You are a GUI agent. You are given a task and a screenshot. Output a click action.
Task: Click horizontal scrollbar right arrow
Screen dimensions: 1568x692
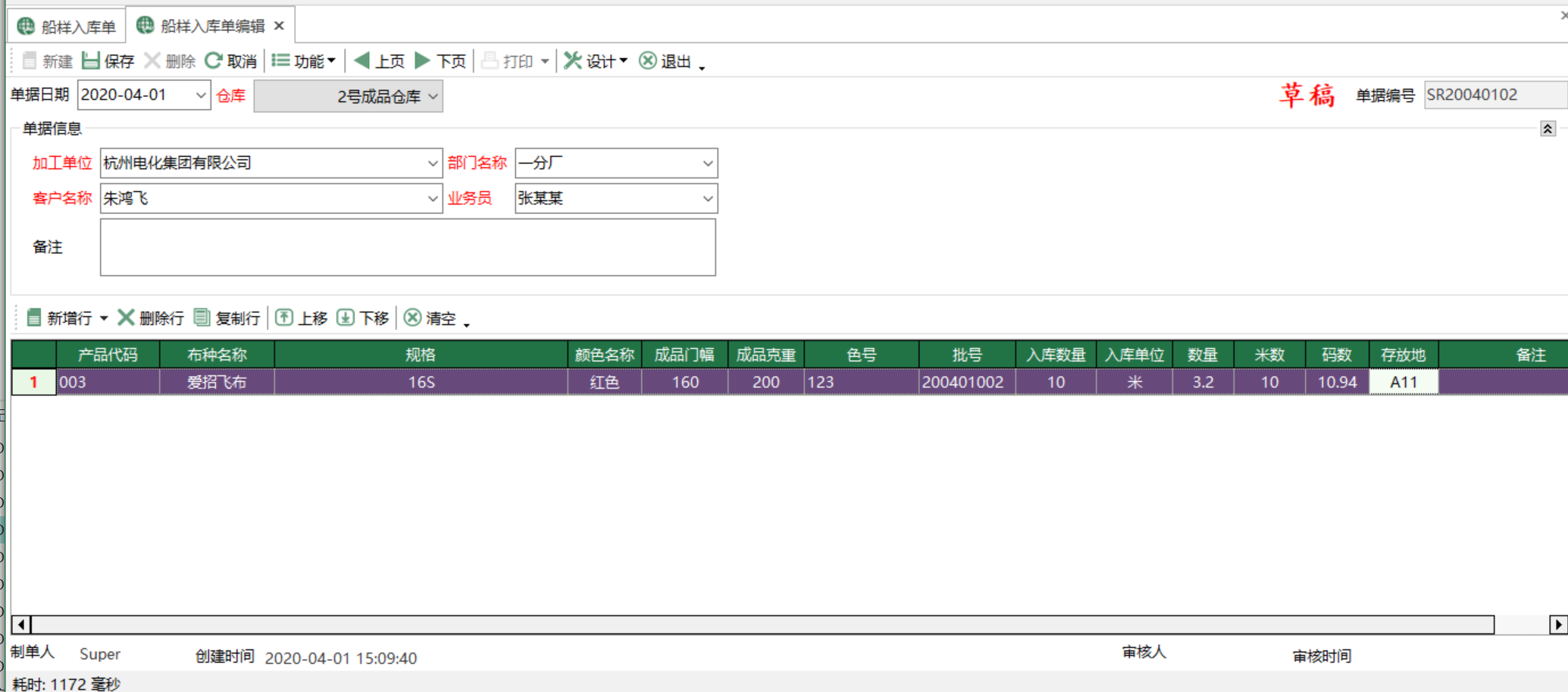click(x=1558, y=625)
